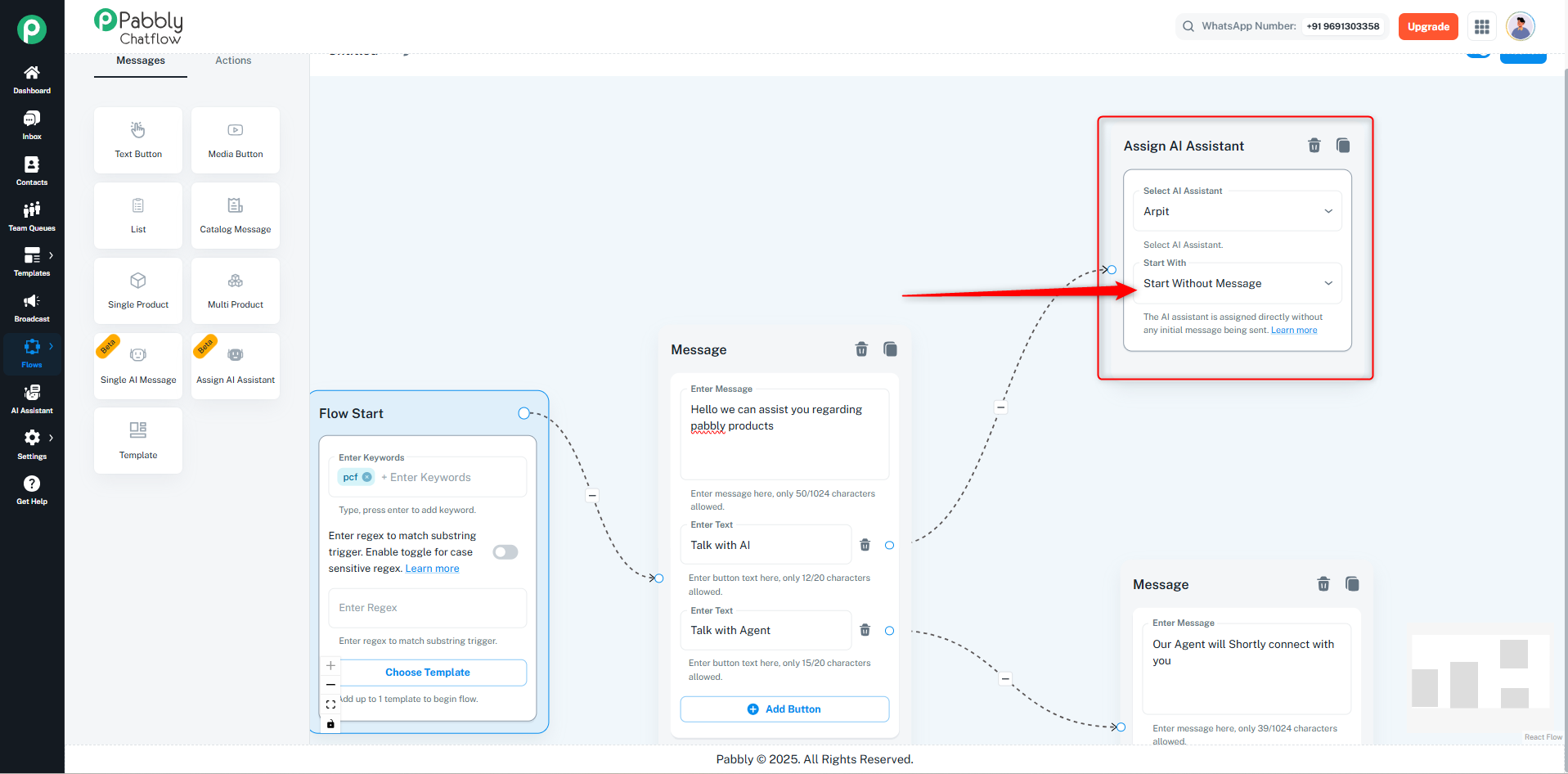
Task: Add Assign AI Assistant block from palette
Action: tap(236, 367)
